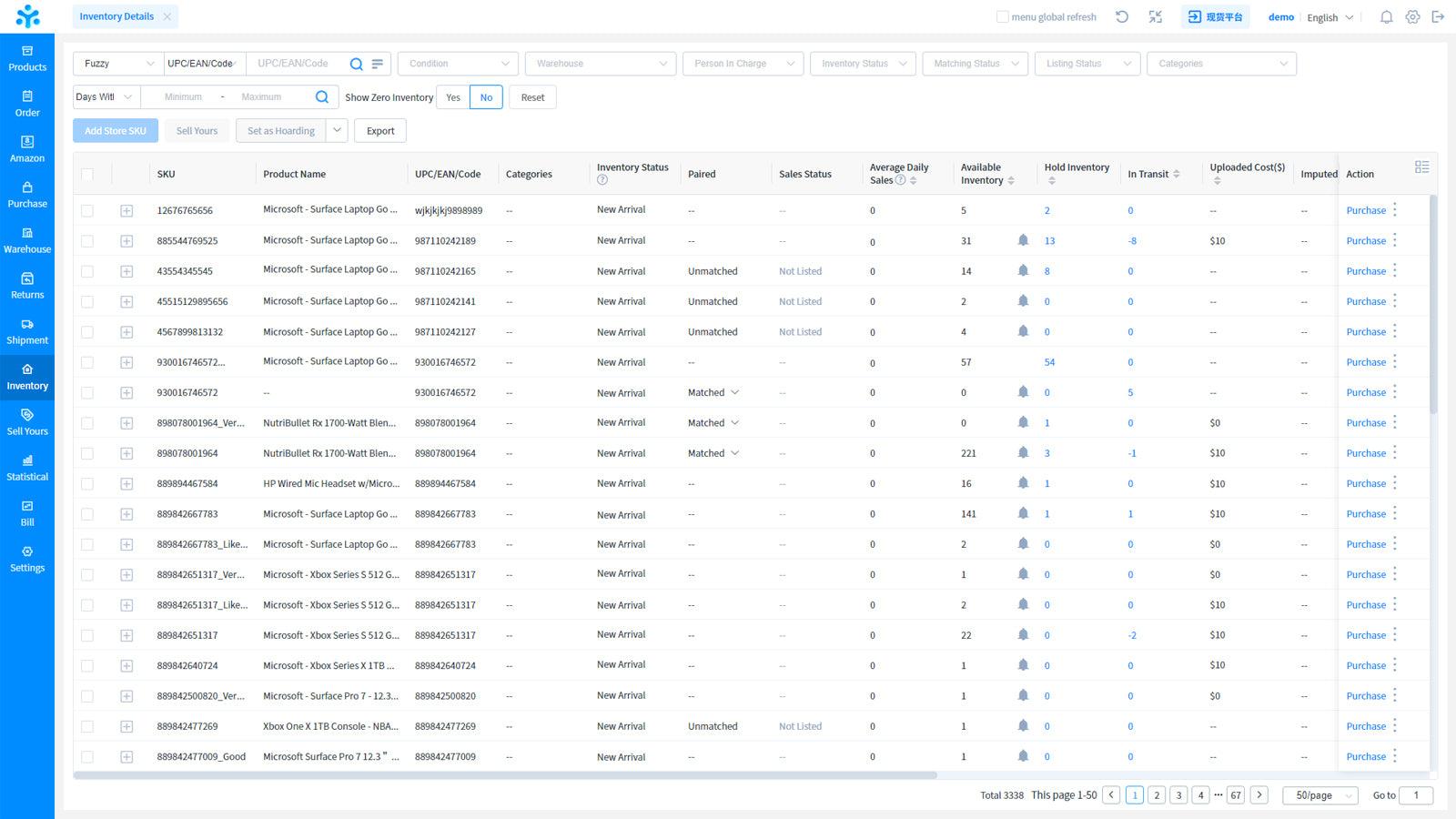
Task: Click the Export button
Action: tap(380, 131)
